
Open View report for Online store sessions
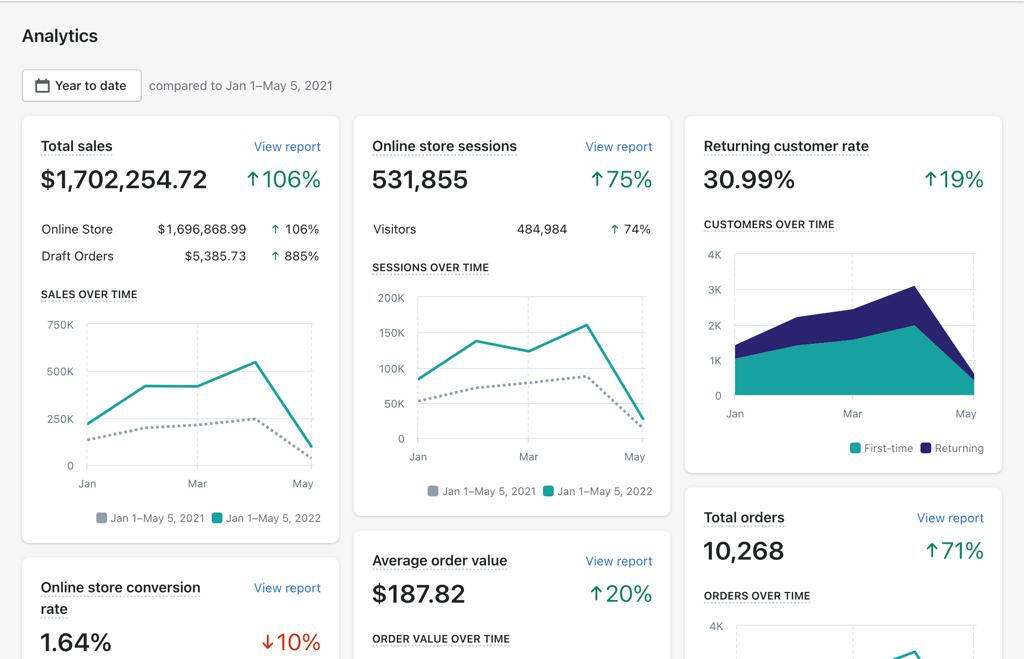[x=618, y=146]
